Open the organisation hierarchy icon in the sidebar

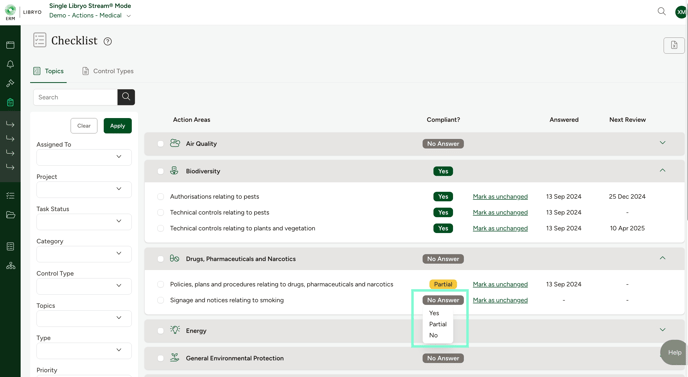10,266
